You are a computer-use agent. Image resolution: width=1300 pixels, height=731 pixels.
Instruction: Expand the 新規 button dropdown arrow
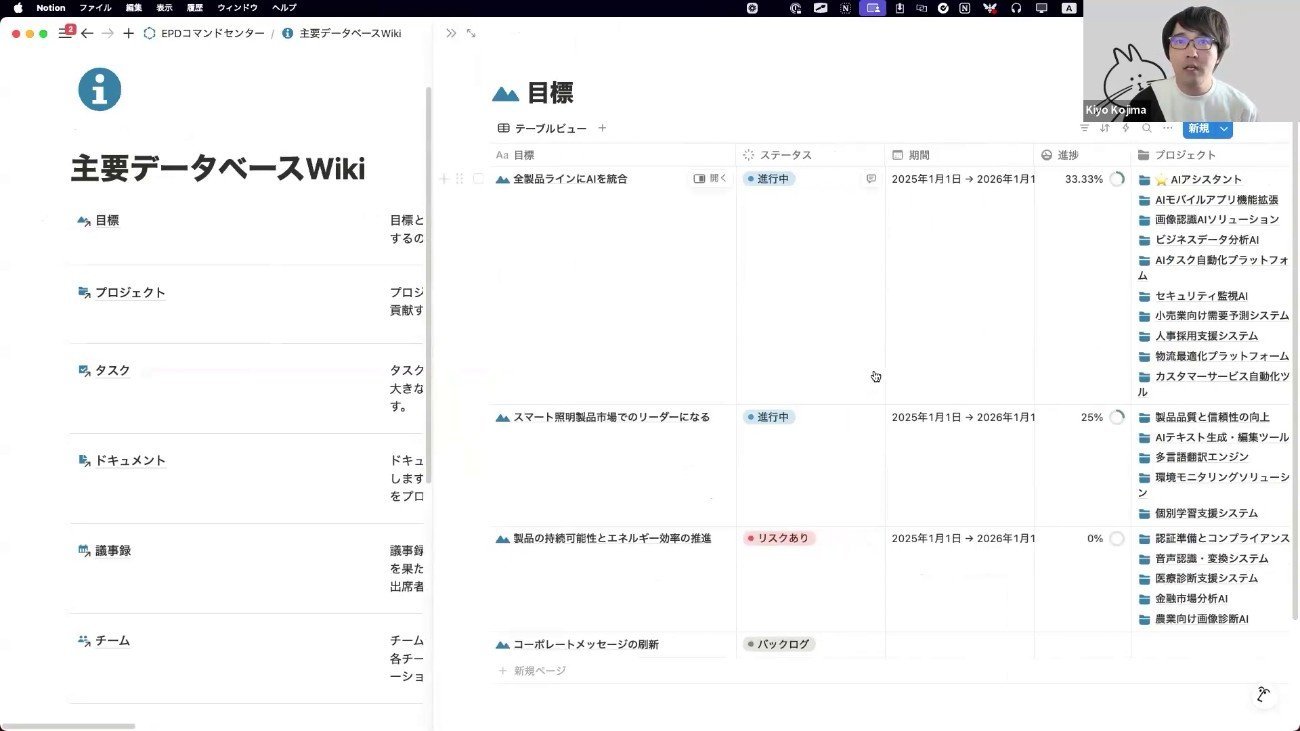tap(1224, 128)
